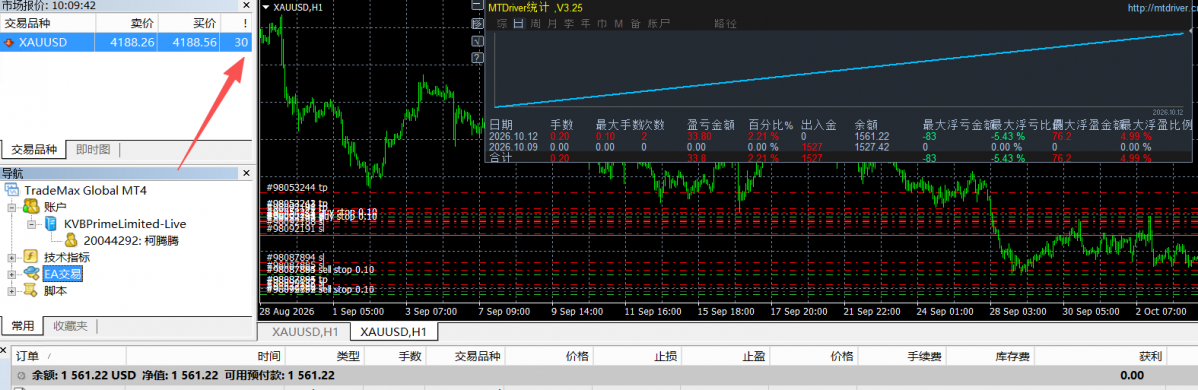Click the KVBPrimeLimited-Live server icon
Viewport: 1198px width, 390px height.
pos(50,223)
